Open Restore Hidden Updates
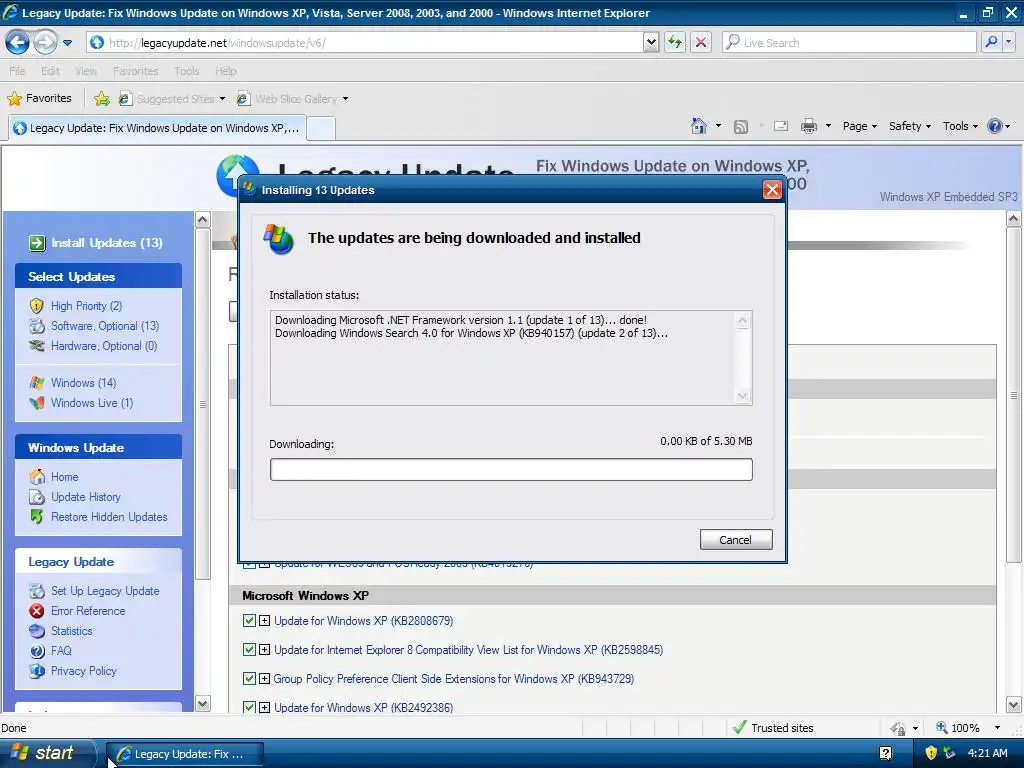This screenshot has height=768, width=1024. tap(109, 517)
